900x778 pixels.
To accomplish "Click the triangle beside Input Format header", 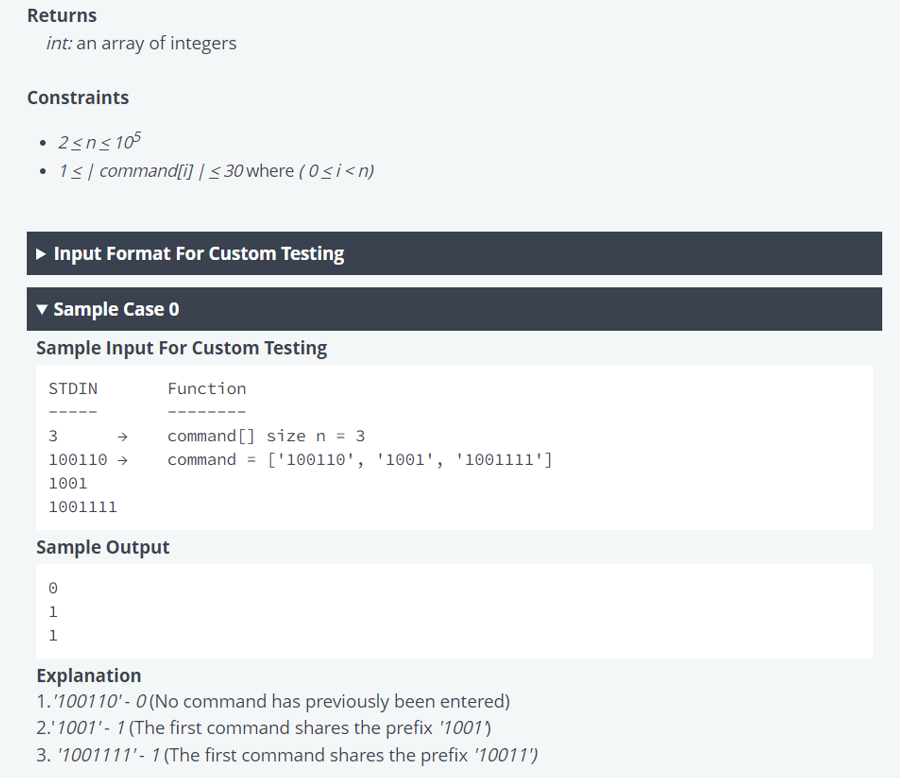I will (x=41, y=254).
